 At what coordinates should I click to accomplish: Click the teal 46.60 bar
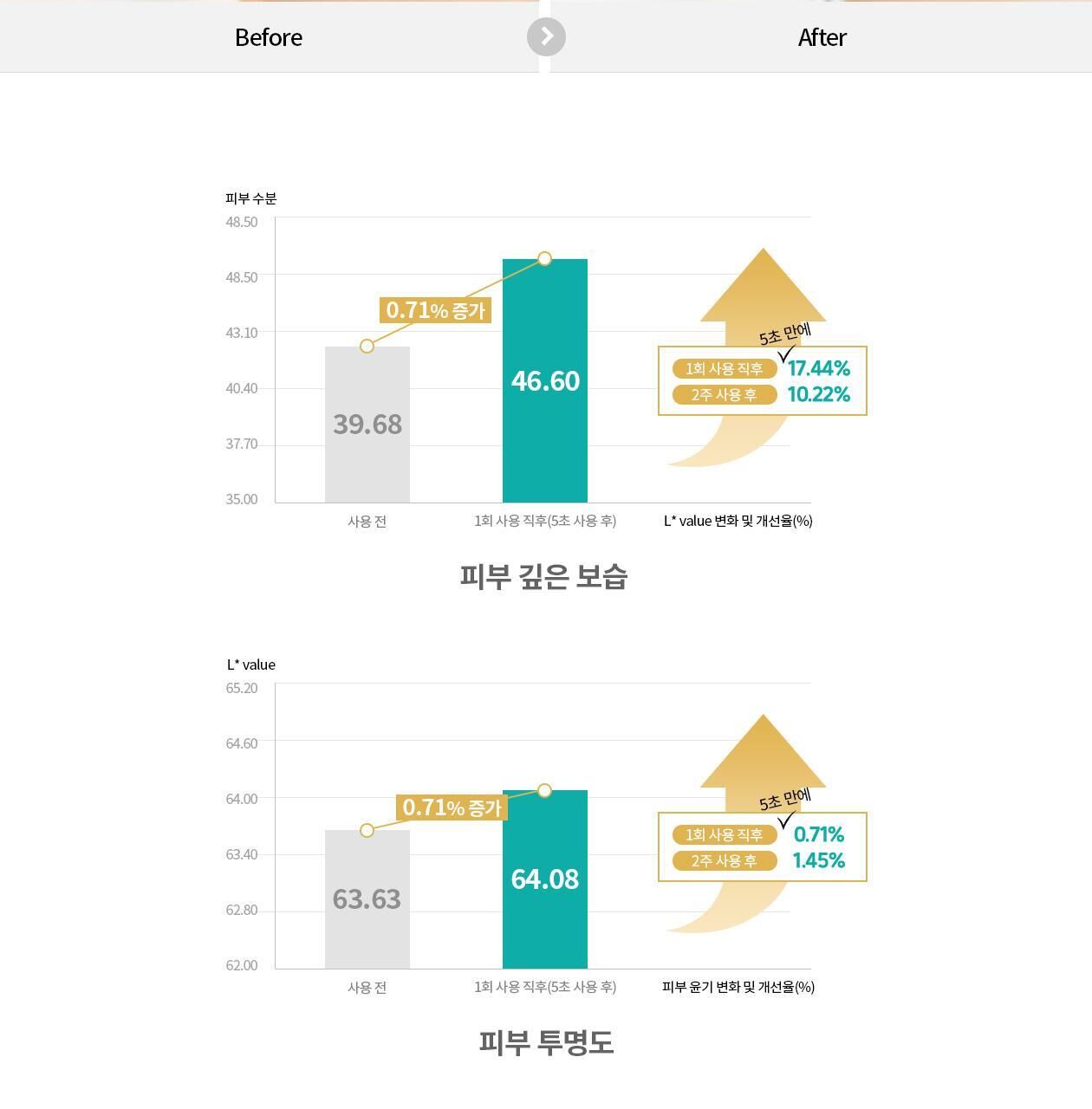(x=545, y=380)
